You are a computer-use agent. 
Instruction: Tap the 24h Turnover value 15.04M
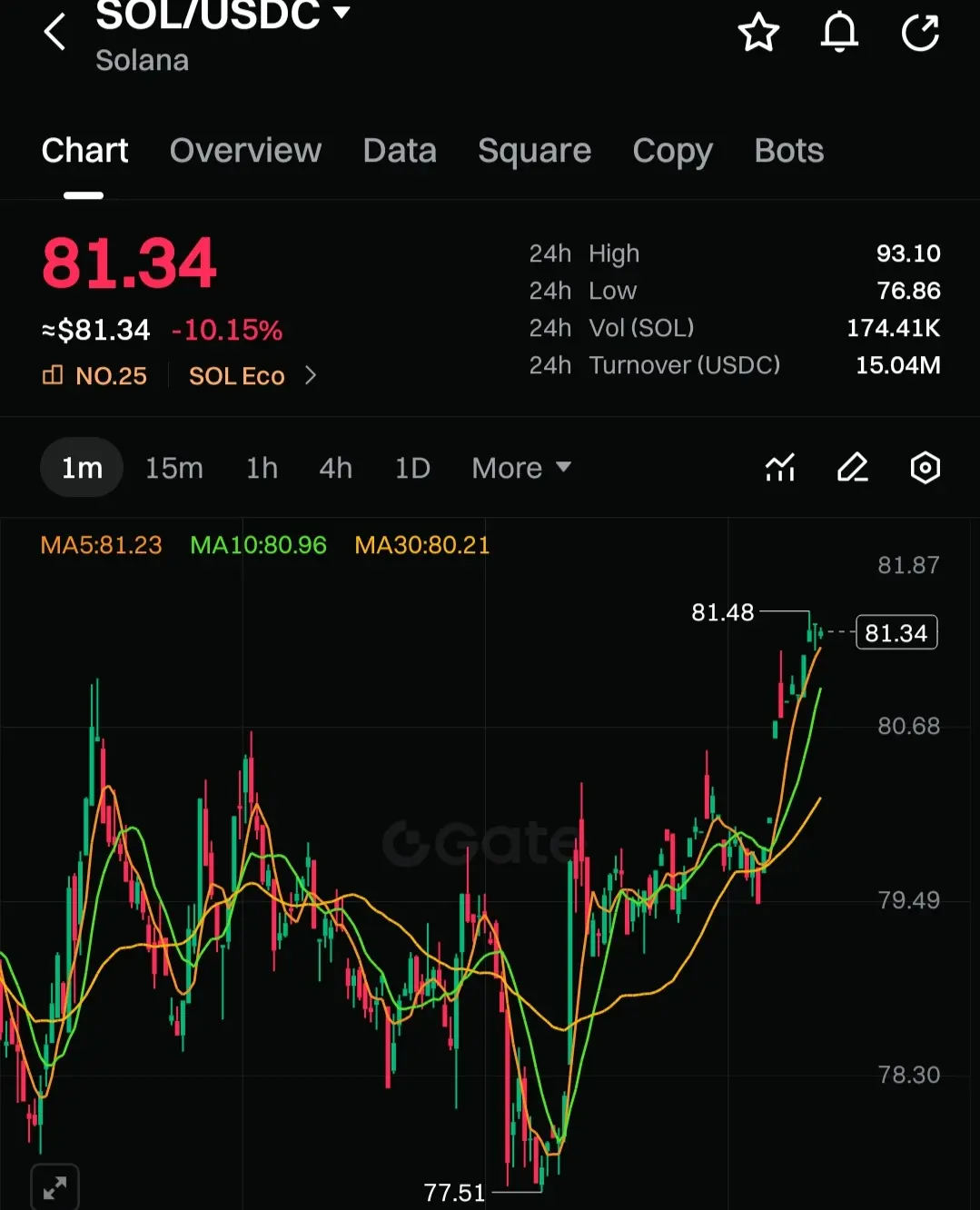(898, 365)
